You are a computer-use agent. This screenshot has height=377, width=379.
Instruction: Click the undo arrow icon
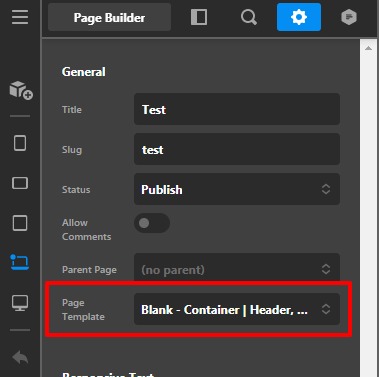(20, 357)
